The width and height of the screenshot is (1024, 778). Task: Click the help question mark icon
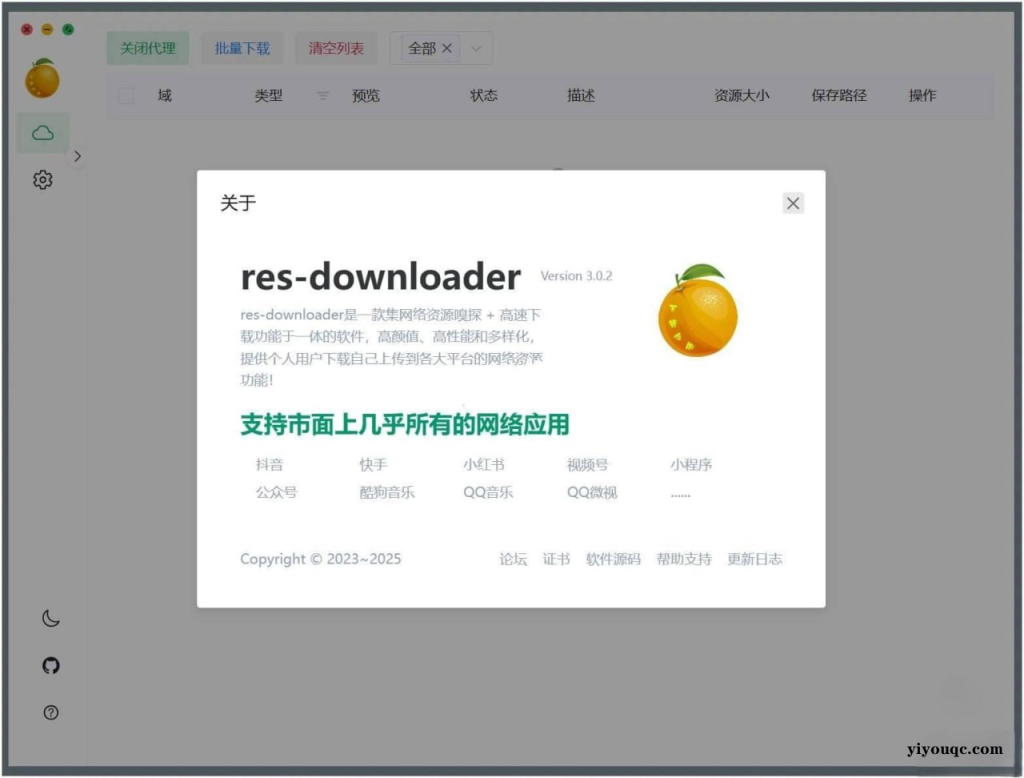pyautogui.click(x=50, y=712)
